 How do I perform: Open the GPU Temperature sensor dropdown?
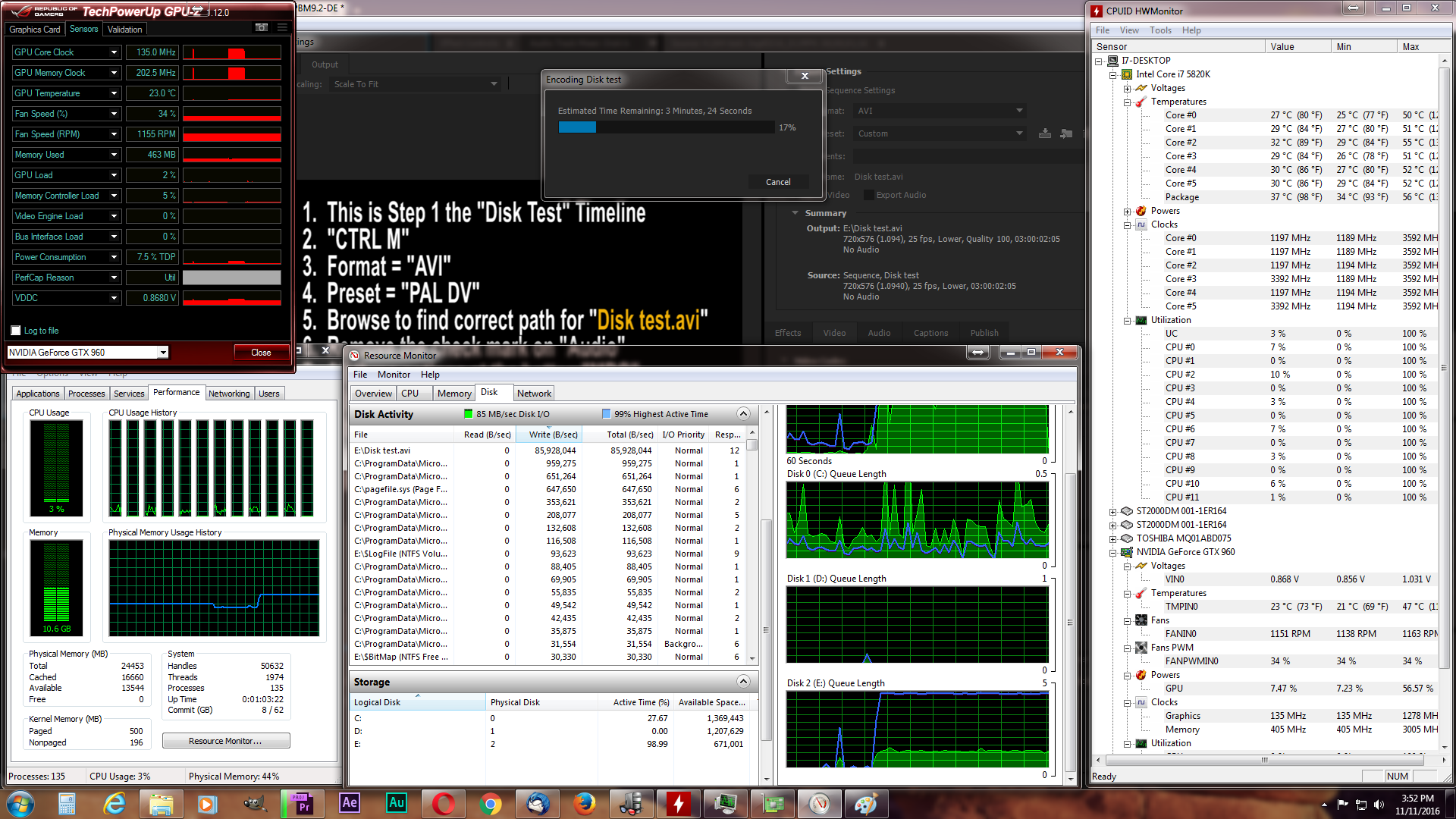(x=114, y=93)
